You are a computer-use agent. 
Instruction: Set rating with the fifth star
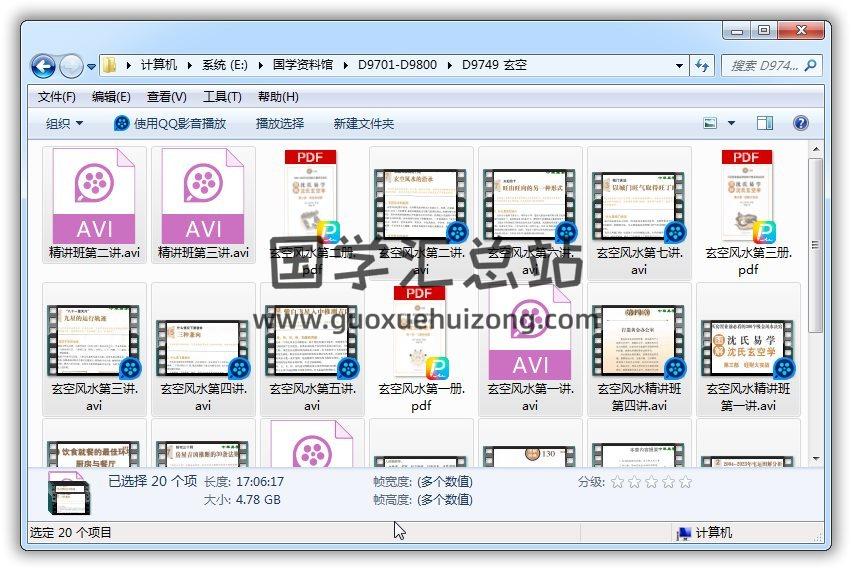point(685,482)
